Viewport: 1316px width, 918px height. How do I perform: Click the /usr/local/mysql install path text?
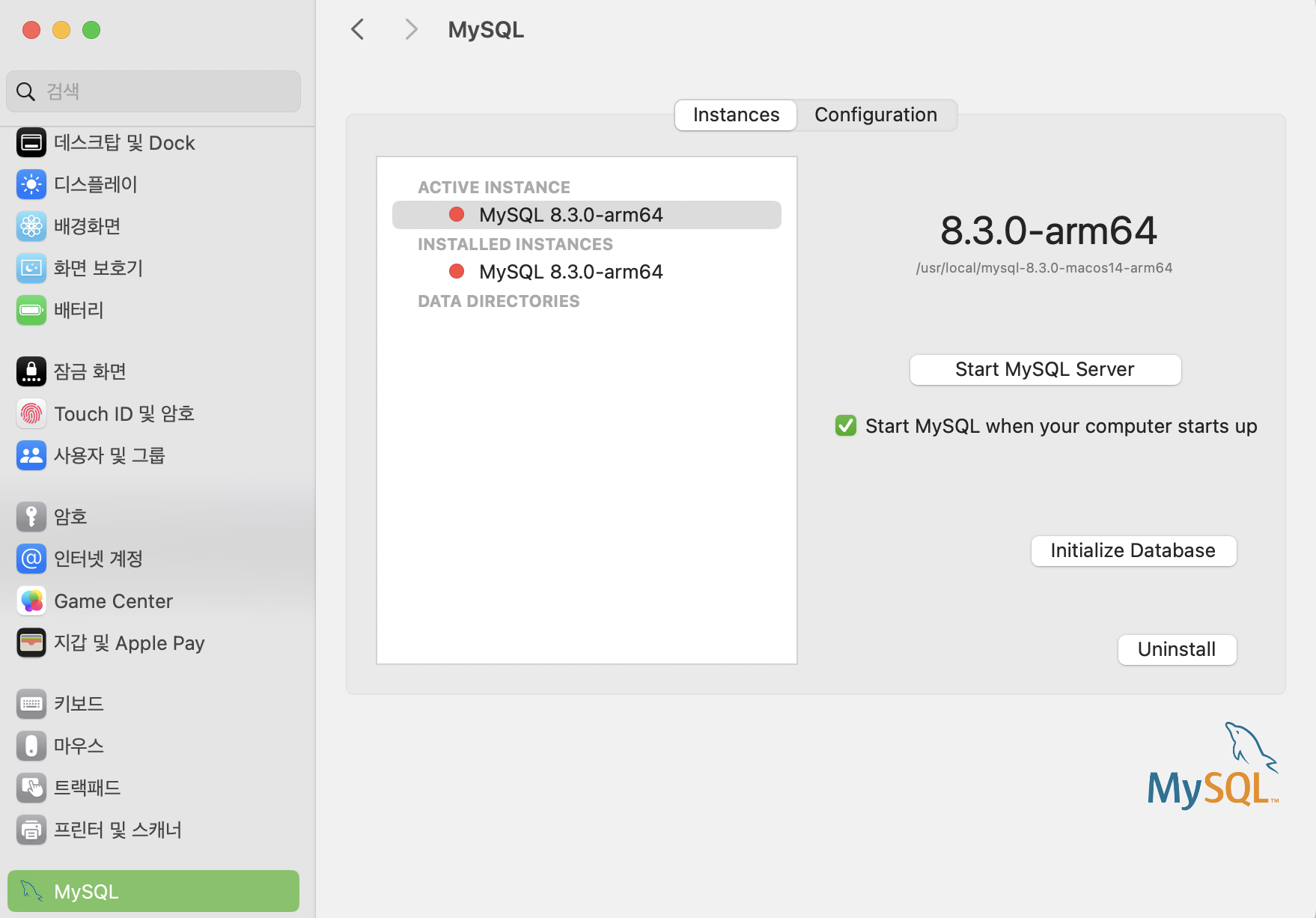coord(1044,268)
